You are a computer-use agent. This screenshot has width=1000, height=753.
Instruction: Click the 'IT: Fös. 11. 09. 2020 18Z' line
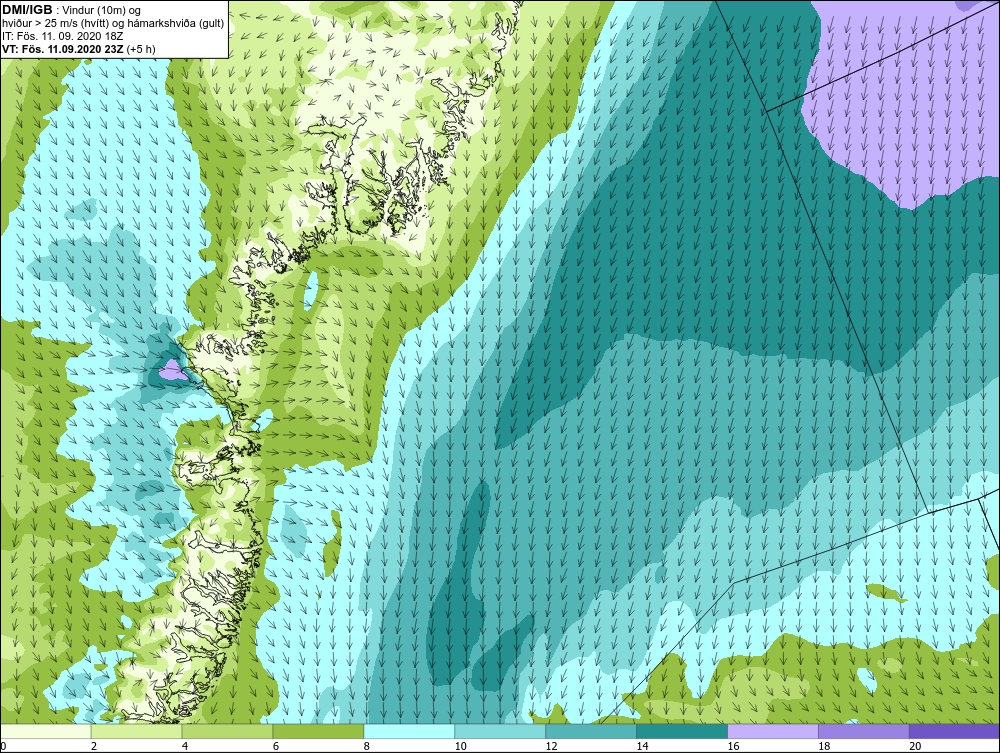[62, 36]
